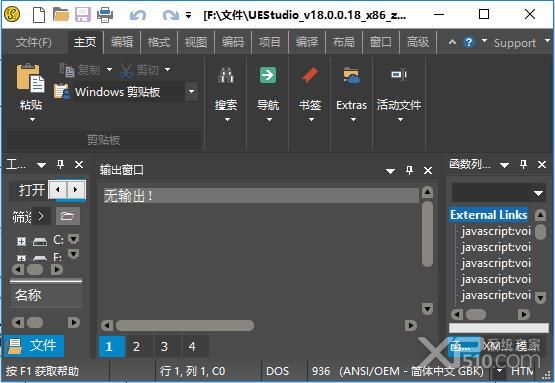Click the 936 ANSI/OEM encoding status item
The image size is (555, 383).
(x=397, y=371)
